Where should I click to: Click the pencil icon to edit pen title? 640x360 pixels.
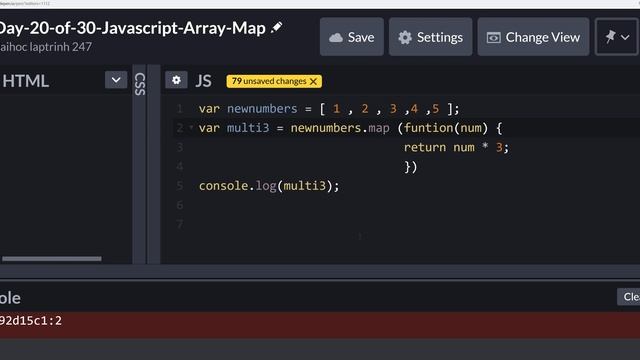pos(277,28)
